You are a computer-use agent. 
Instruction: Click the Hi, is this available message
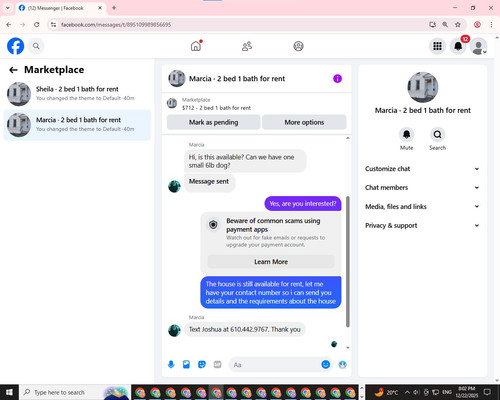point(245,161)
